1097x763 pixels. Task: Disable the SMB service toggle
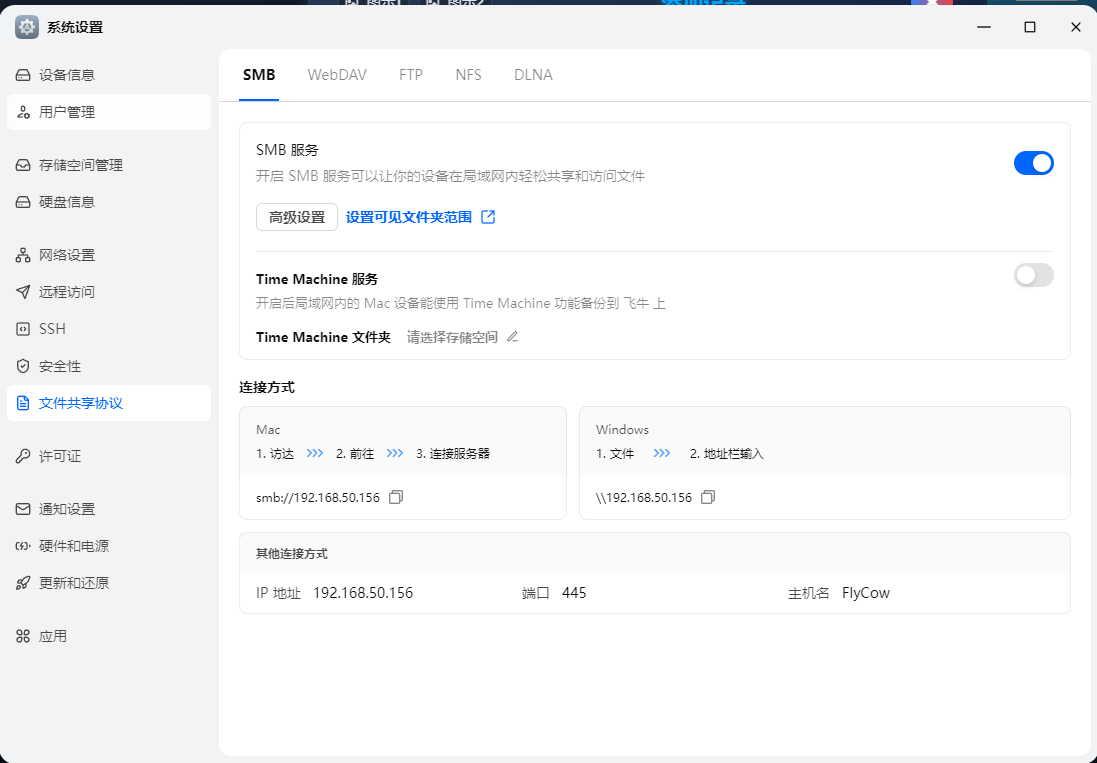pos(1033,163)
